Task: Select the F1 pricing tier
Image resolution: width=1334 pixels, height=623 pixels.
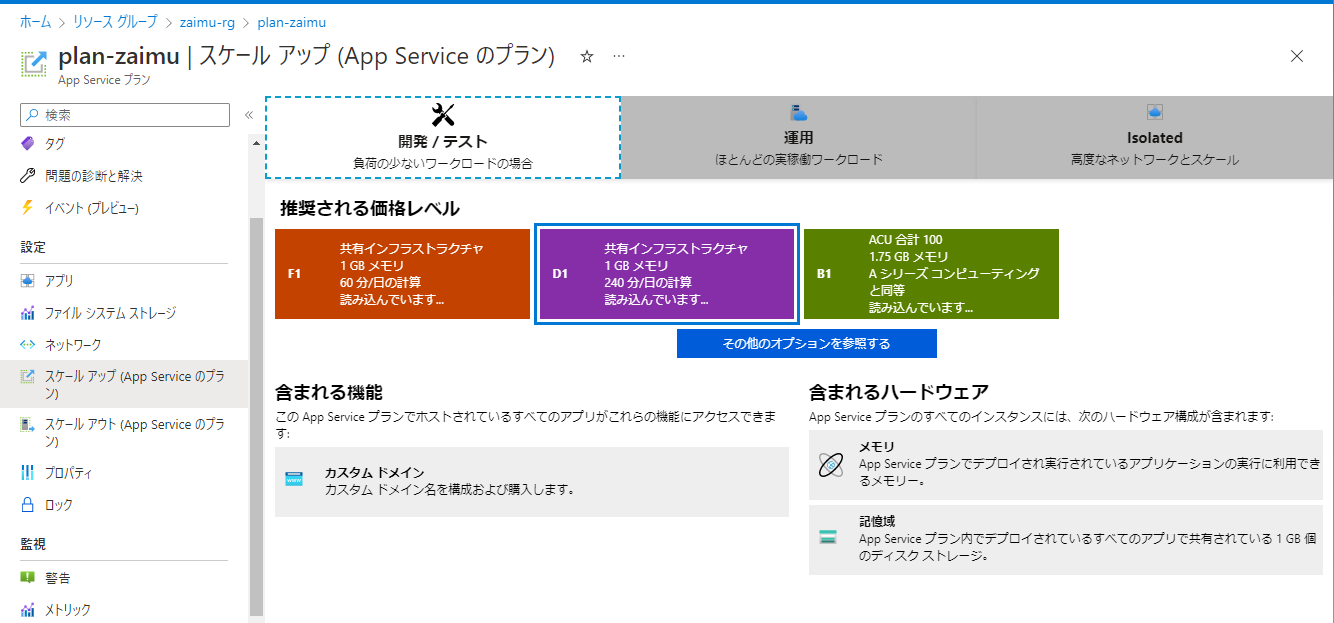Action: (x=401, y=274)
